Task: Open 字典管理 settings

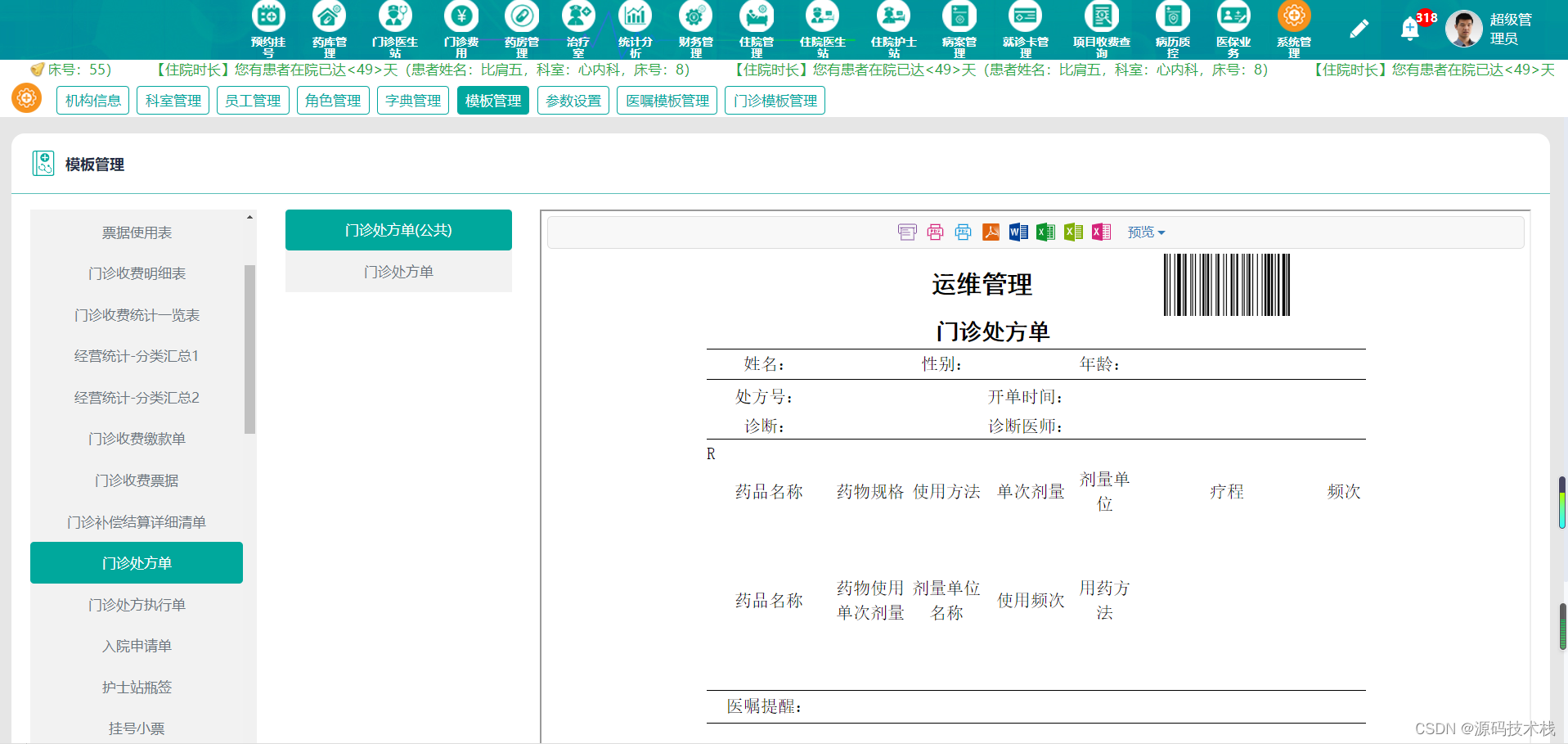Action: point(412,100)
